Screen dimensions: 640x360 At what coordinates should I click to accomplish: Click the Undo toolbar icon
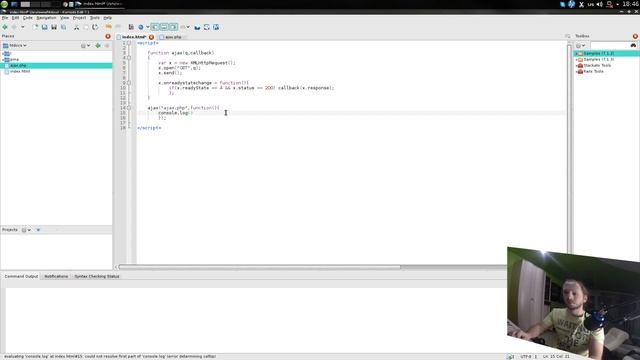click(x=95, y=27)
